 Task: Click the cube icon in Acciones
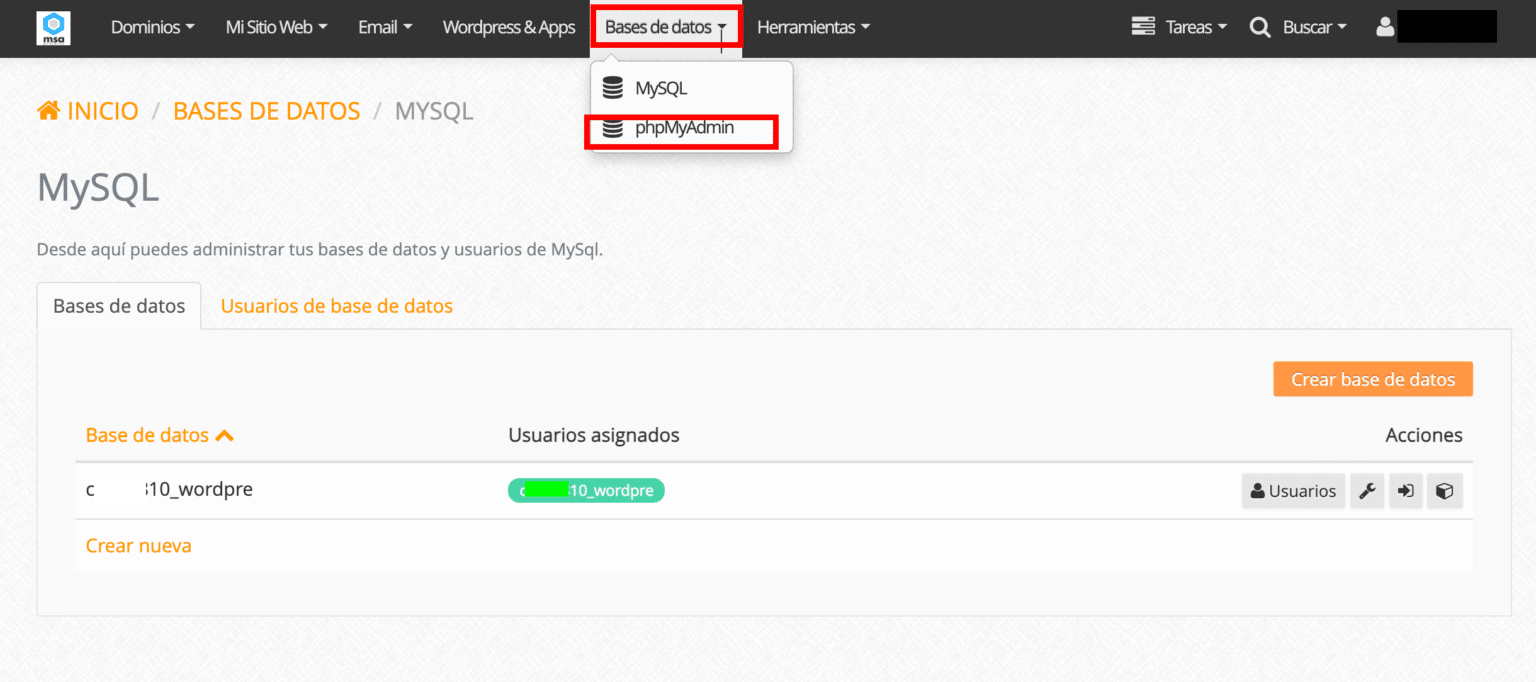(1444, 490)
